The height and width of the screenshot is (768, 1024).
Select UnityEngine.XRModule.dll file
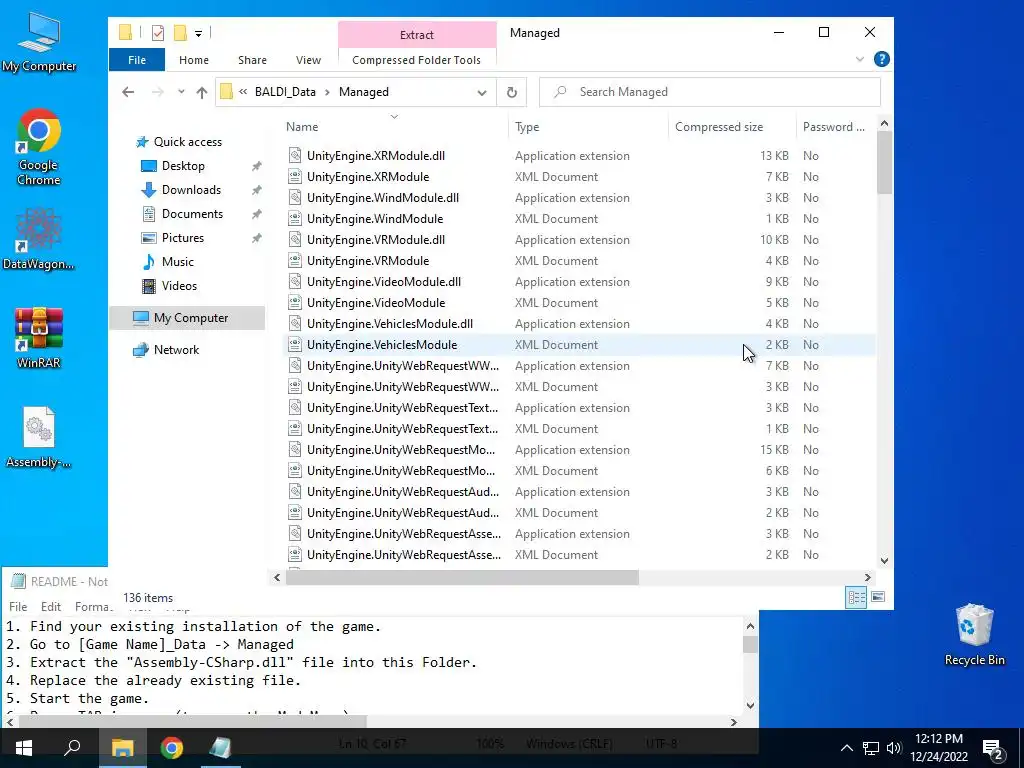(x=376, y=156)
